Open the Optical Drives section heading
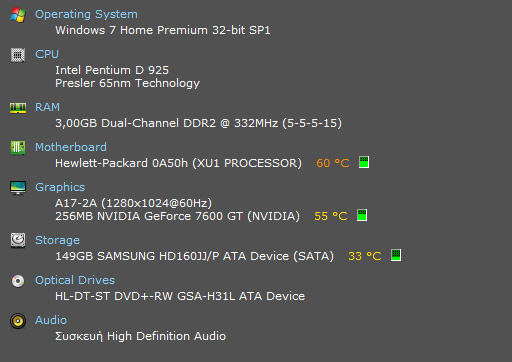 pos(75,280)
